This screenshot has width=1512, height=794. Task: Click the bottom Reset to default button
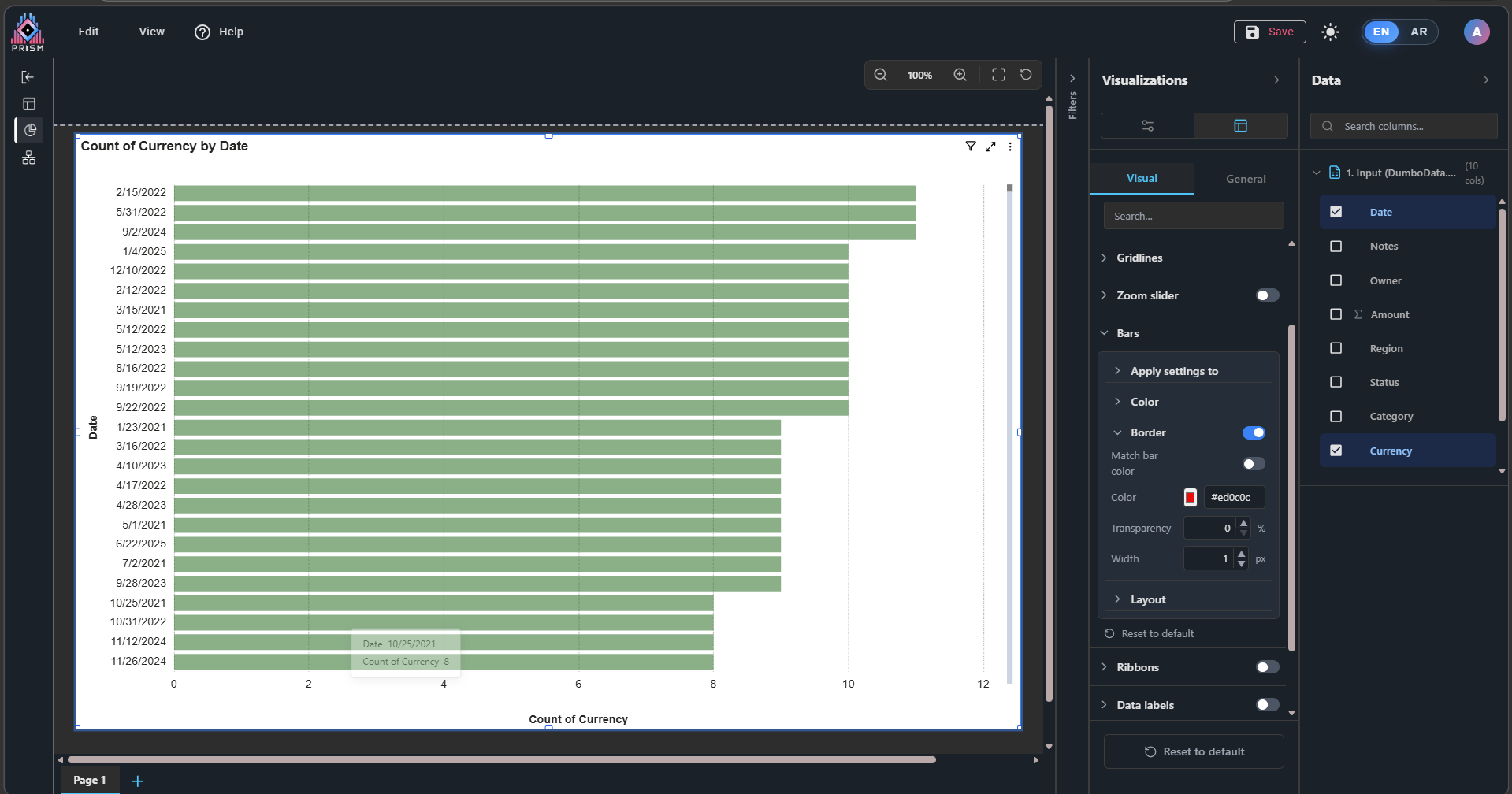[1194, 751]
